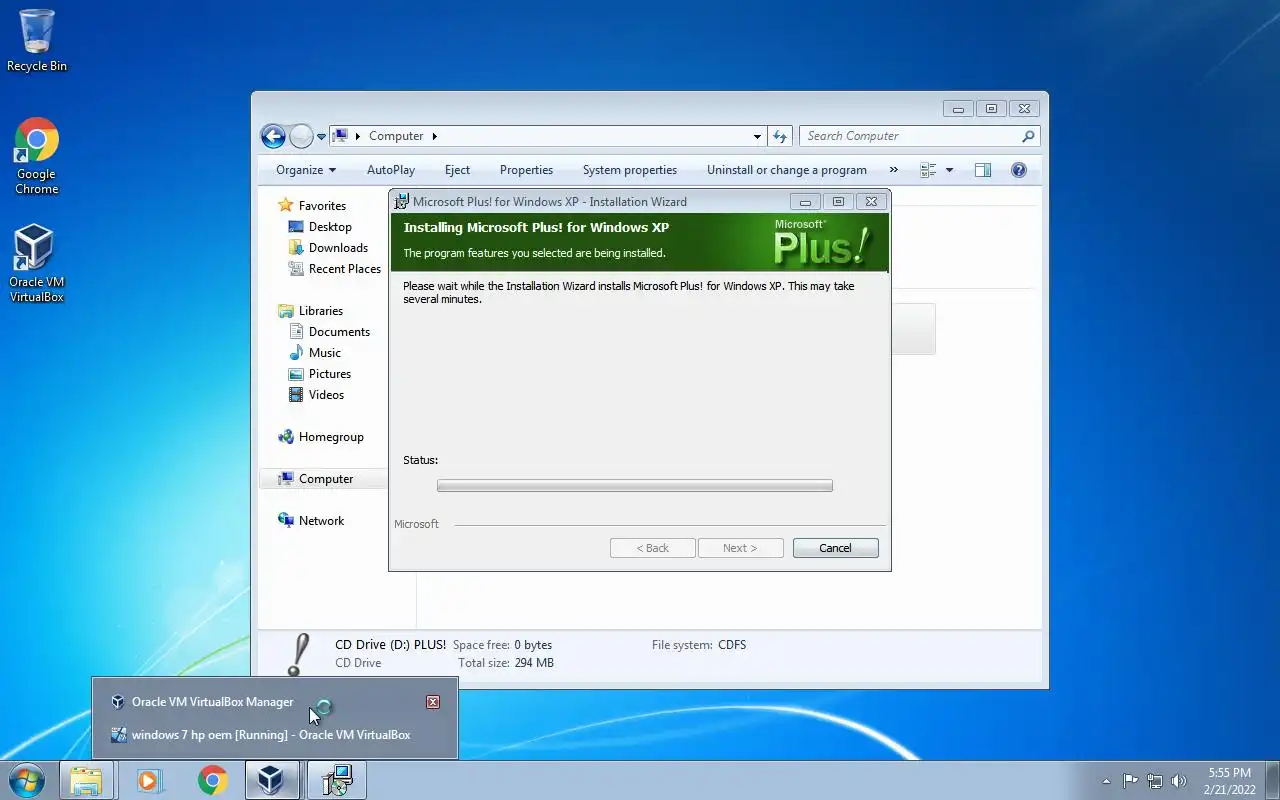
Task: Open the recent pages dropdown beside Forward
Action: (322, 137)
